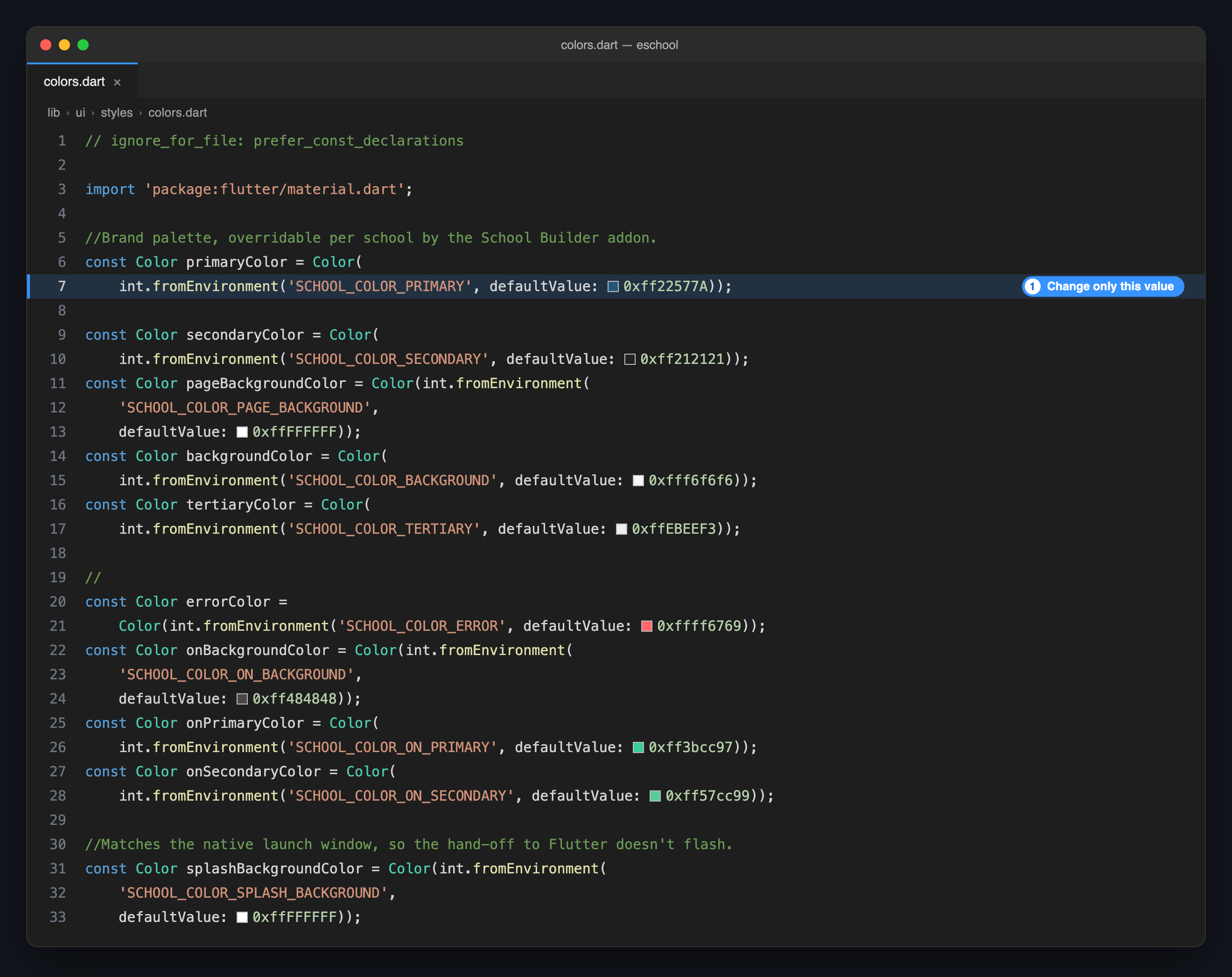Click line number 21 in the gutter
Screen dimensions: 1232x977
58,626
